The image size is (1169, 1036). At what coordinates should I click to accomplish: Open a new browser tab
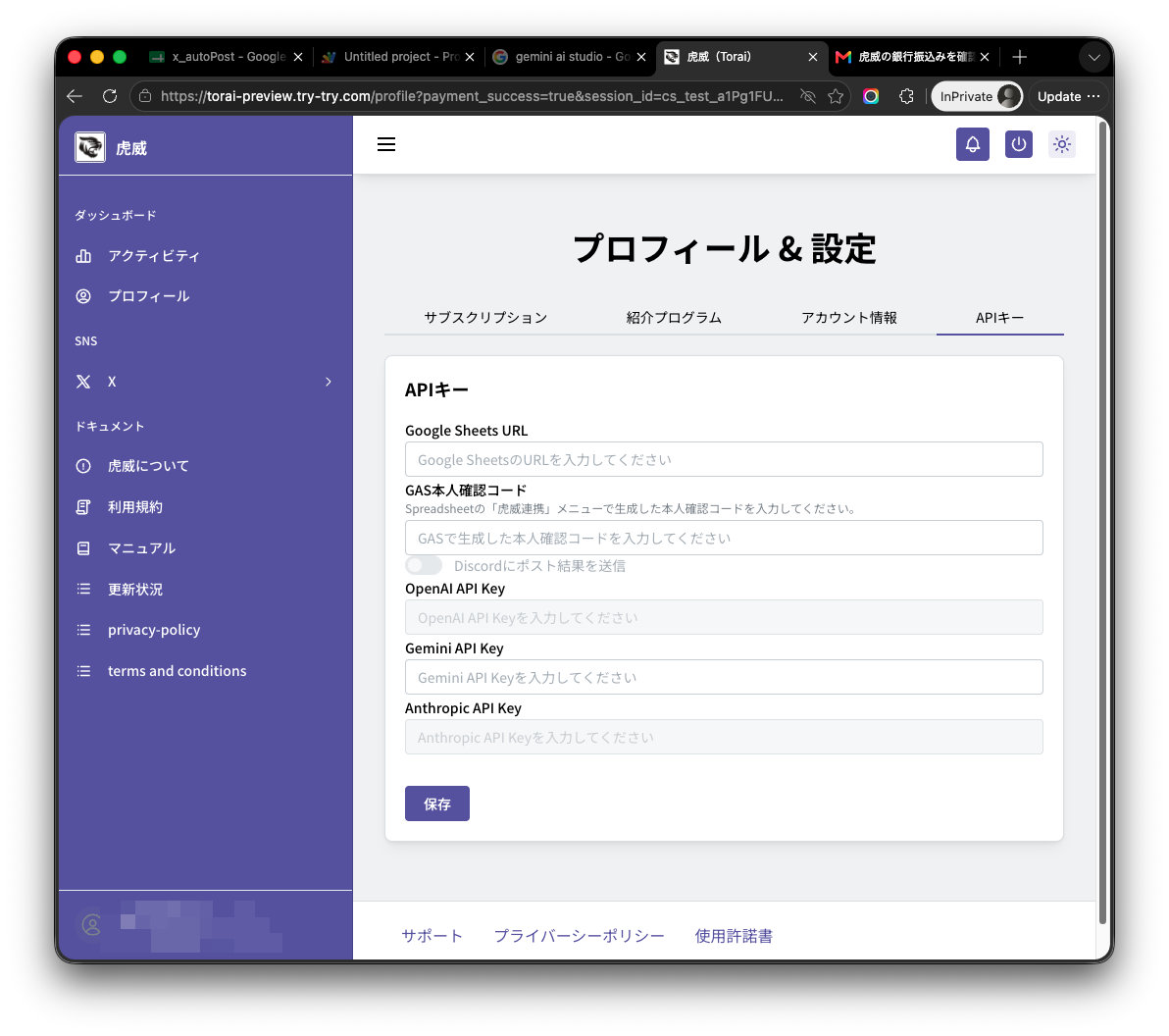(1019, 57)
